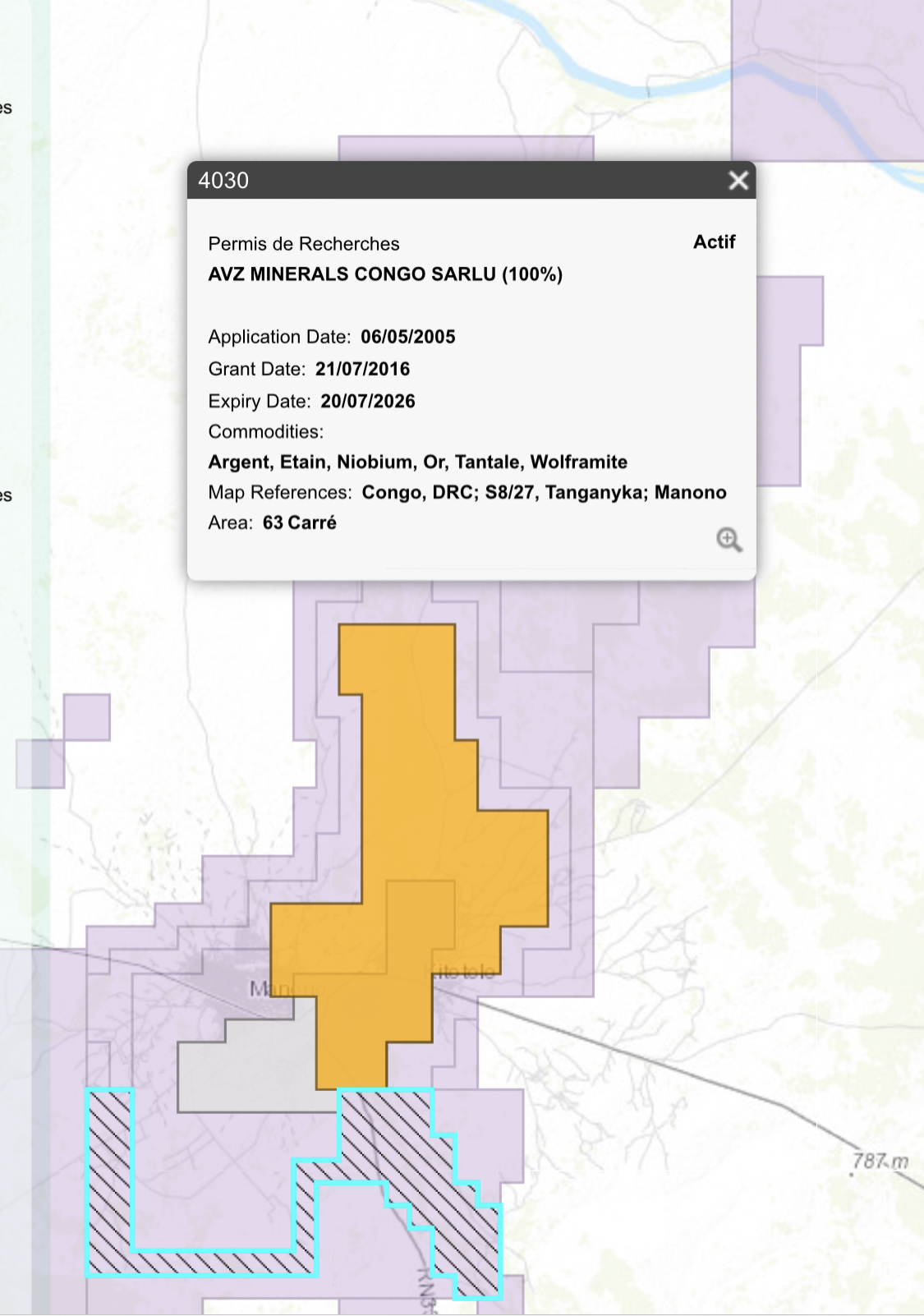Close the 4030 permit info popup
Screen dimensions: 924x1316
[x=738, y=180]
